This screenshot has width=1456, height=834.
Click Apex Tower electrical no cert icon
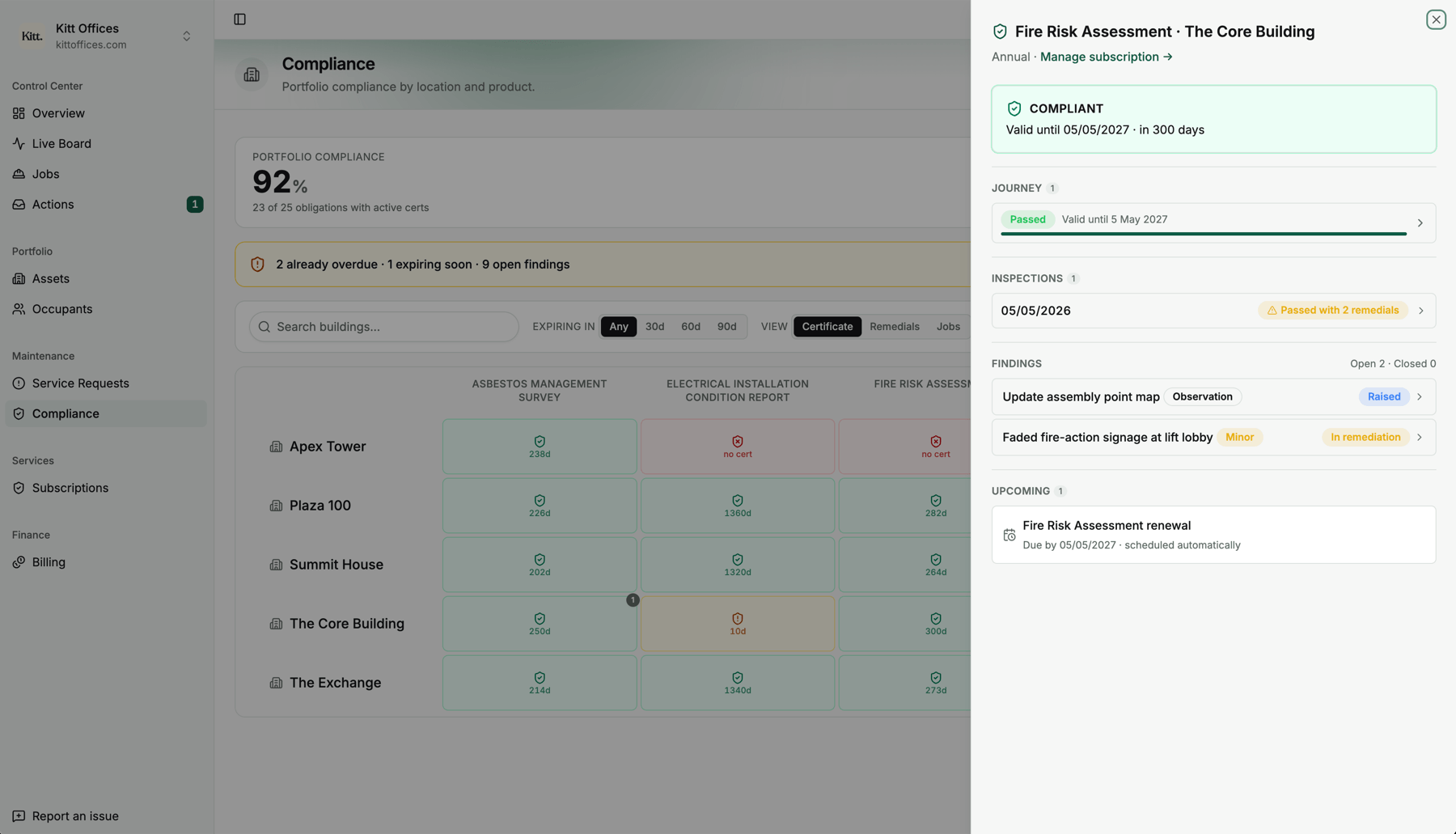coord(738,442)
